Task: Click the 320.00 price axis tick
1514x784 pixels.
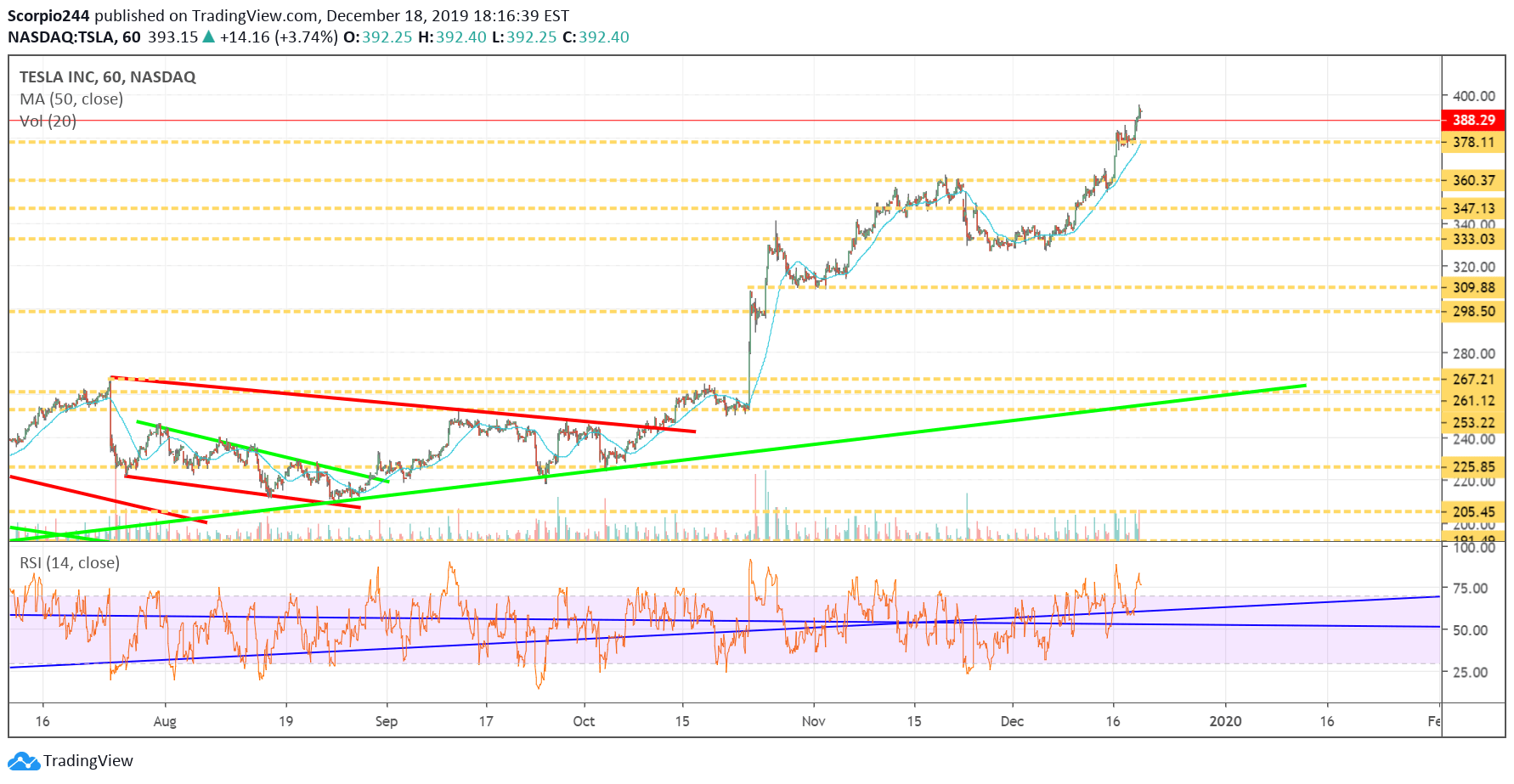Action: click(1474, 267)
